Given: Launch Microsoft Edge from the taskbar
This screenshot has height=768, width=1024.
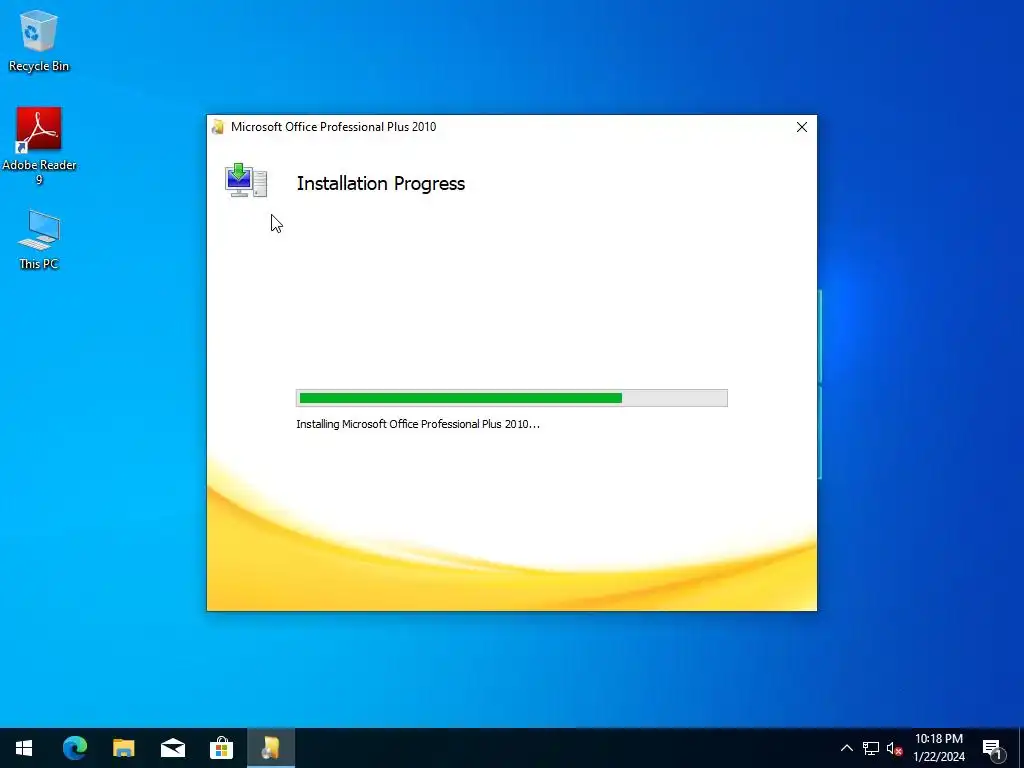Looking at the screenshot, I should tap(74, 748).
